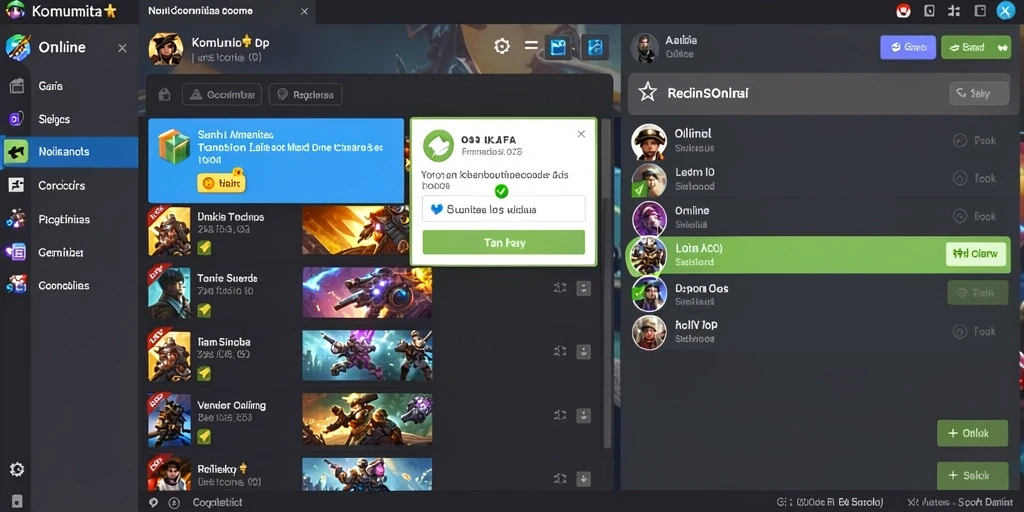
Task: Expand the dropdown arrow on Vender Oniimg row
Action: [583, 415]
